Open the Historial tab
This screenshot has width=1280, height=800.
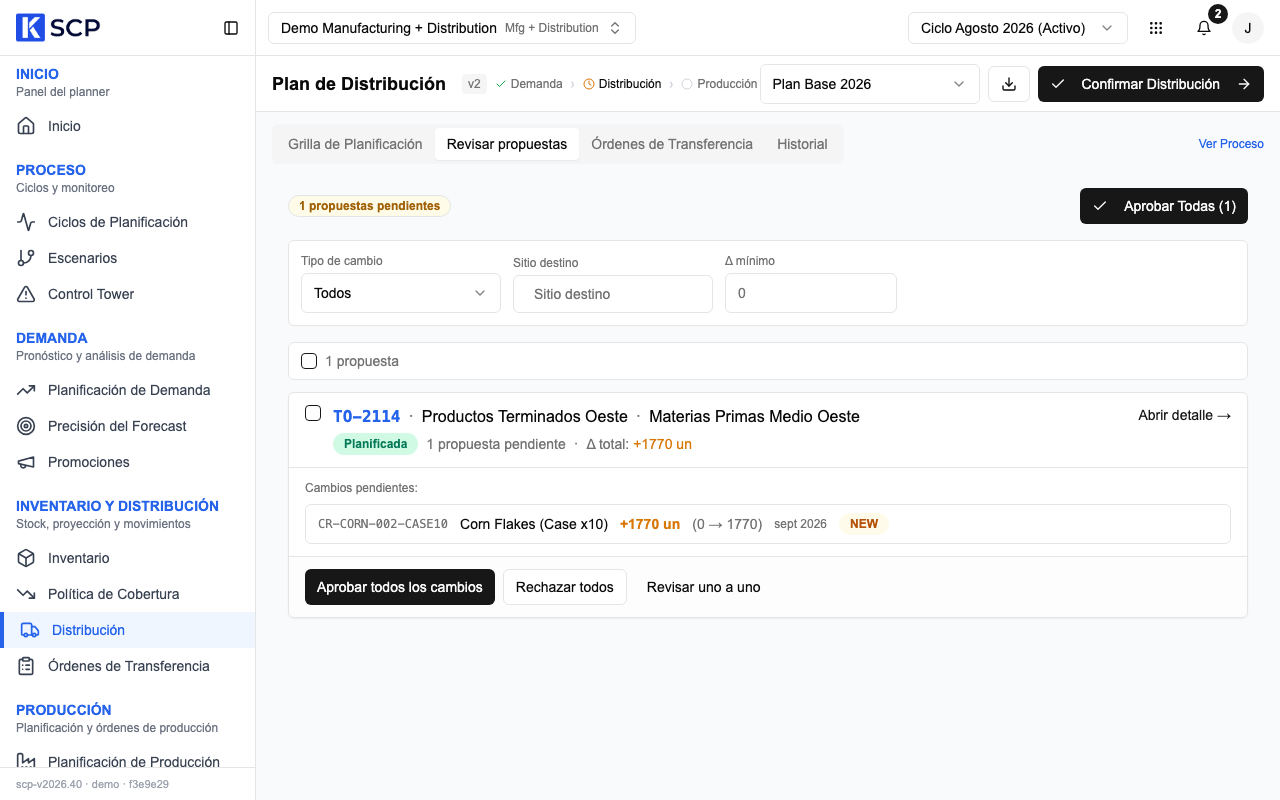pyautogui.click(x=802, y=144)
